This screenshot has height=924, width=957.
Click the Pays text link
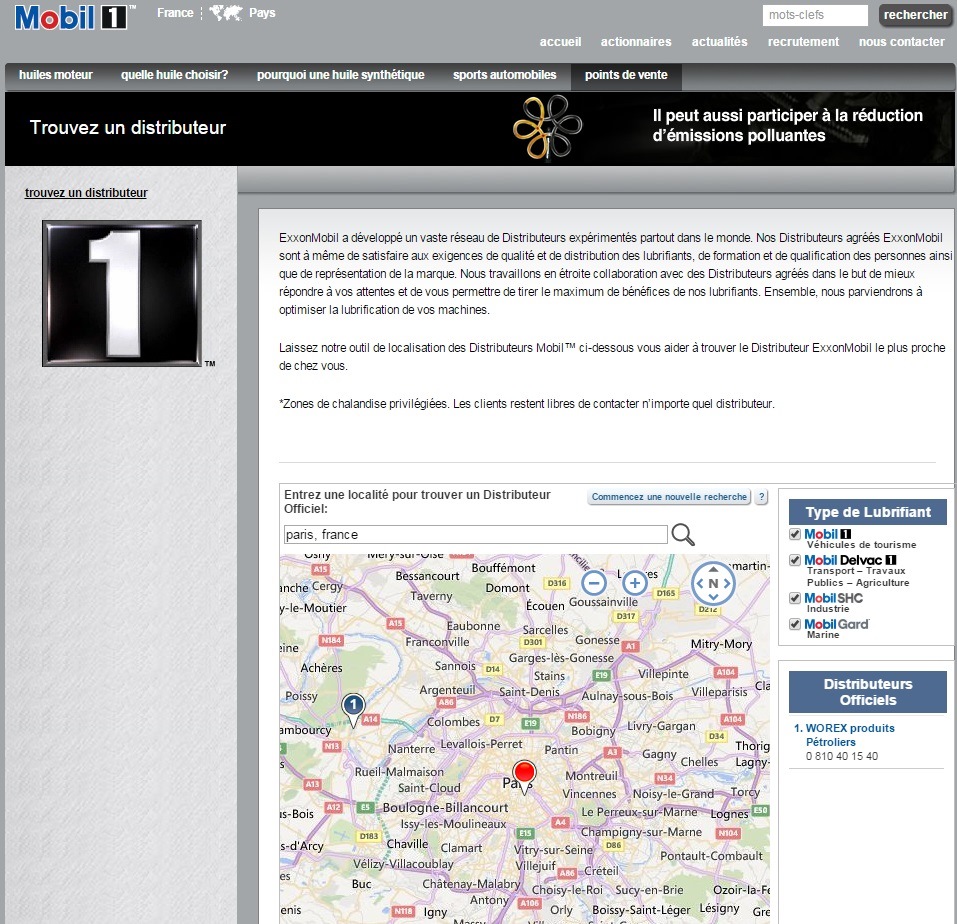click(262, 13)
